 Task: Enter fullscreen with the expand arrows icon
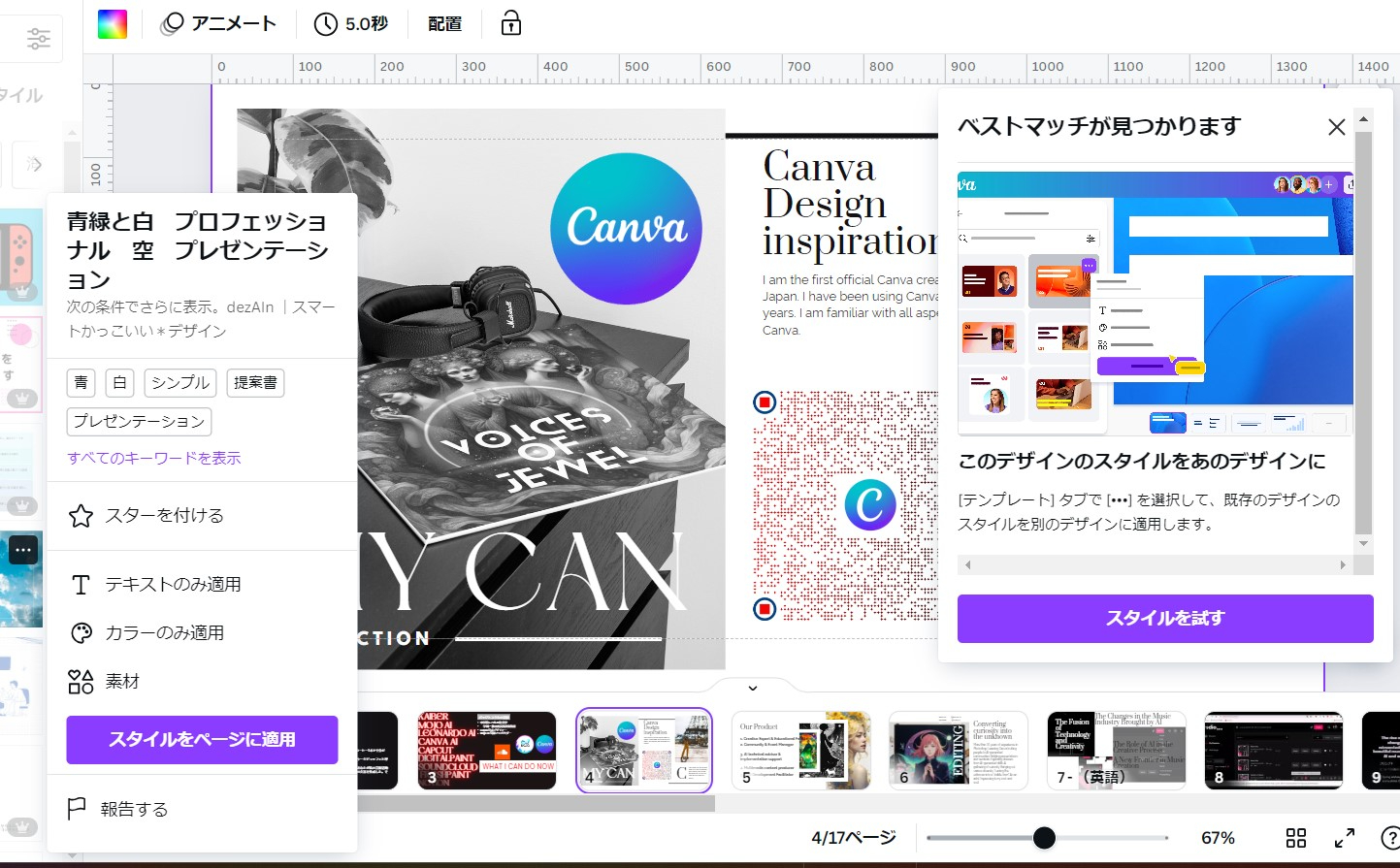pos(1344,838)
